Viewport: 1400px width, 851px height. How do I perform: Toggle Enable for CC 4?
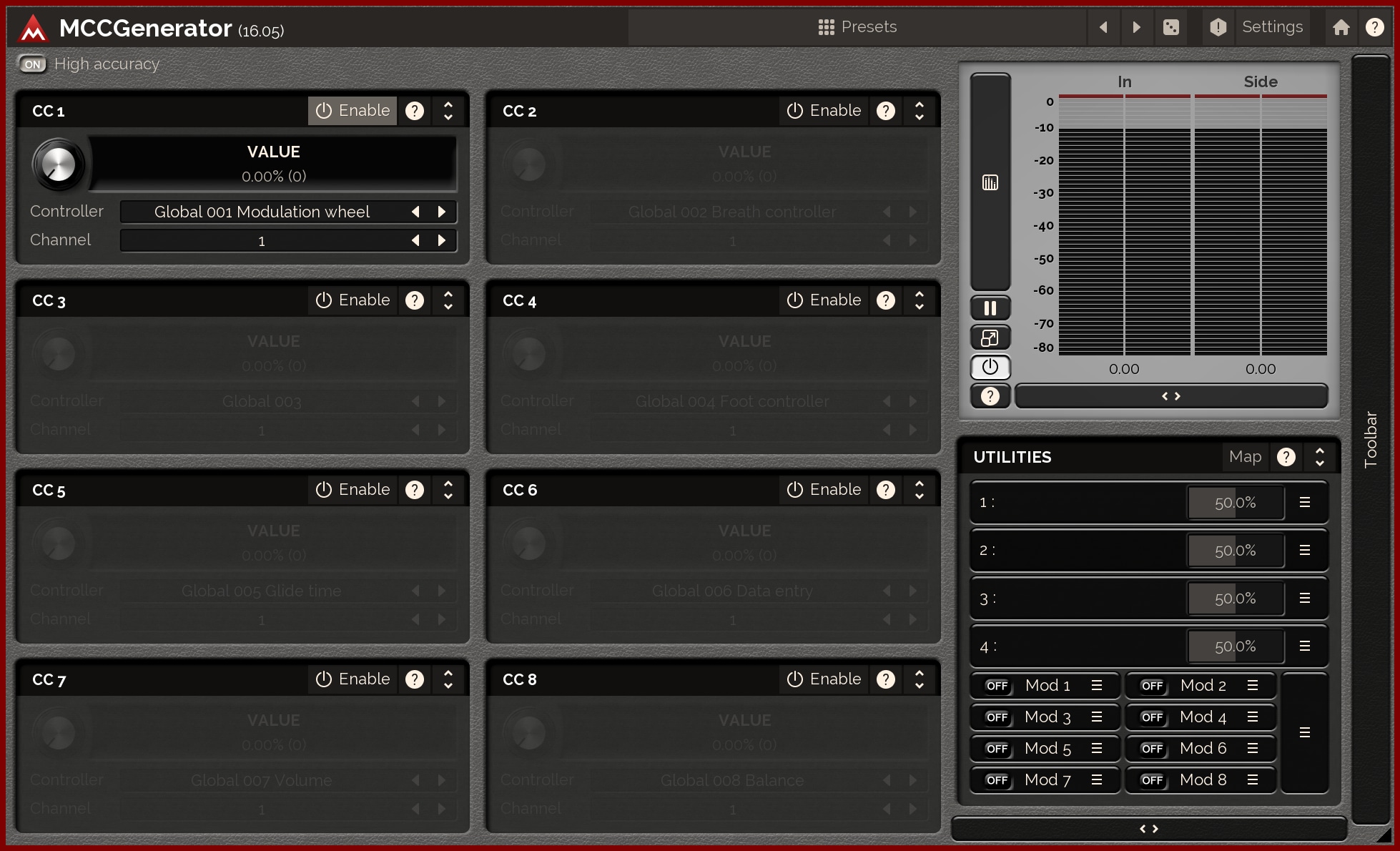point(824,300)
